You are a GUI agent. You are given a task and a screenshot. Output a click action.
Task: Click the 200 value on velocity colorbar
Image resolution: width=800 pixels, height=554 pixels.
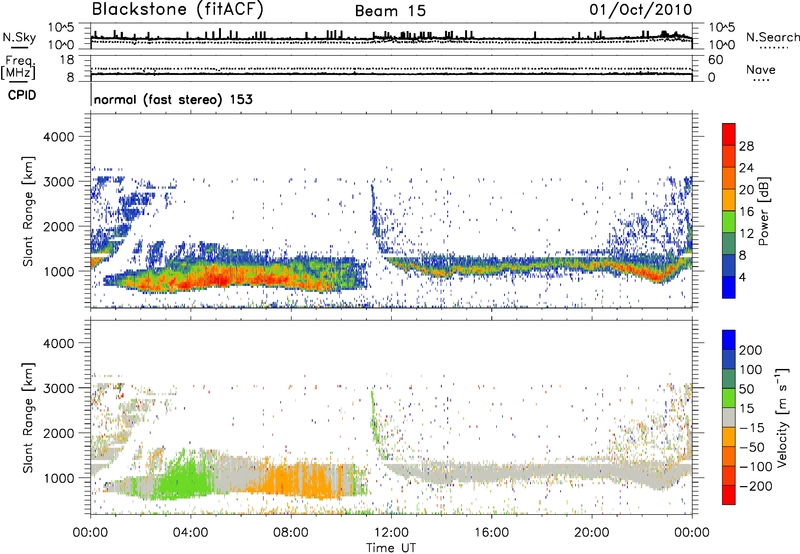pyautogui.click(x=751, y=350)
